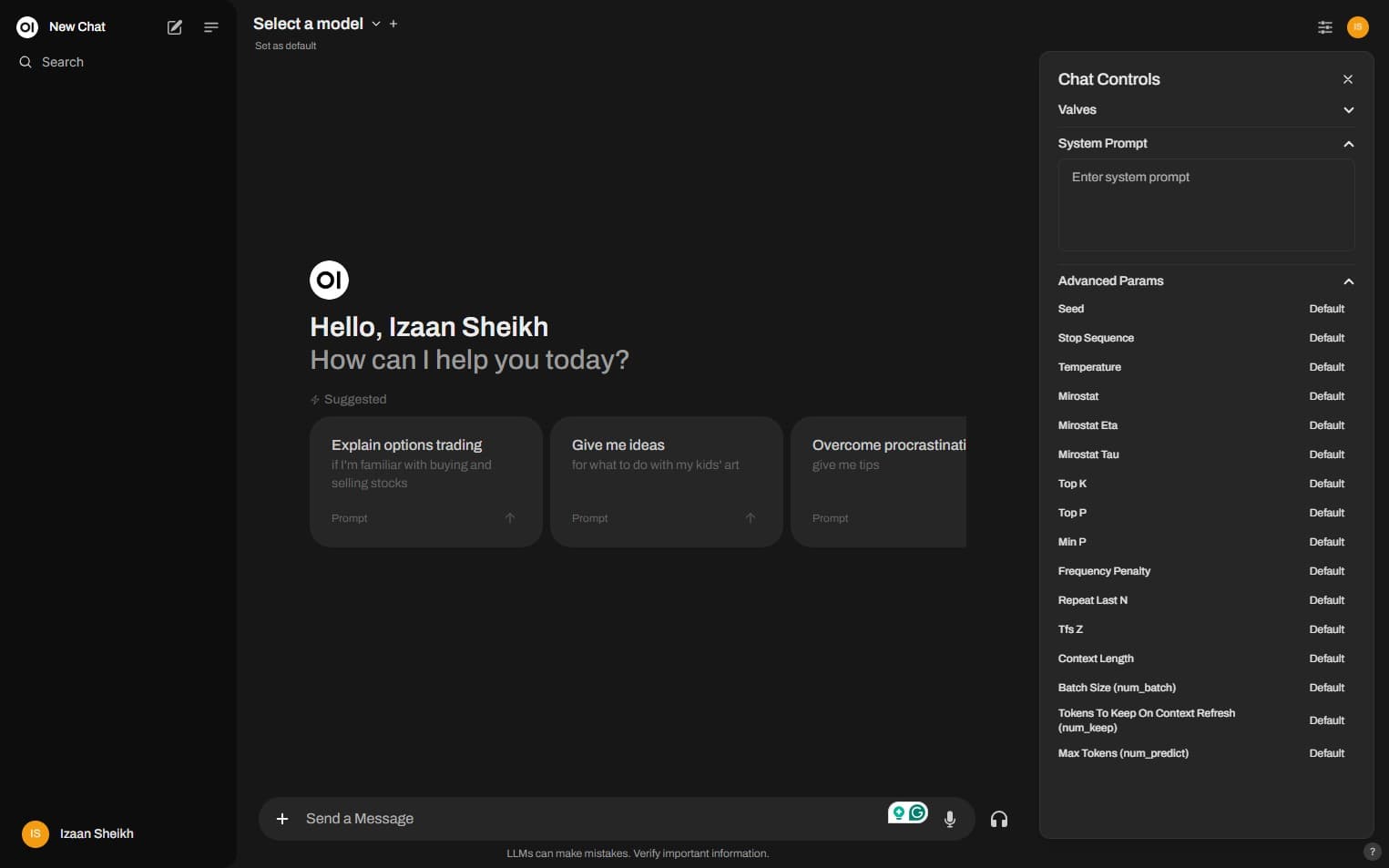Collapse the System Prompt section

1206,143
